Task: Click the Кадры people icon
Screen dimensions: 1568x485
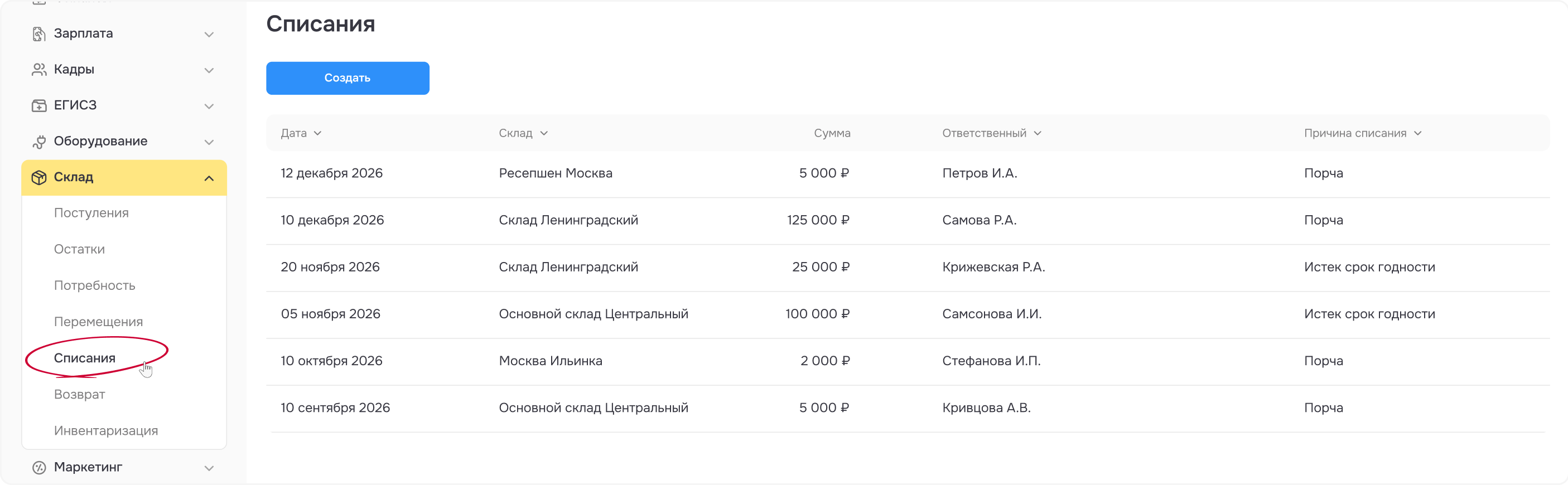Action: tap(39, 70)
